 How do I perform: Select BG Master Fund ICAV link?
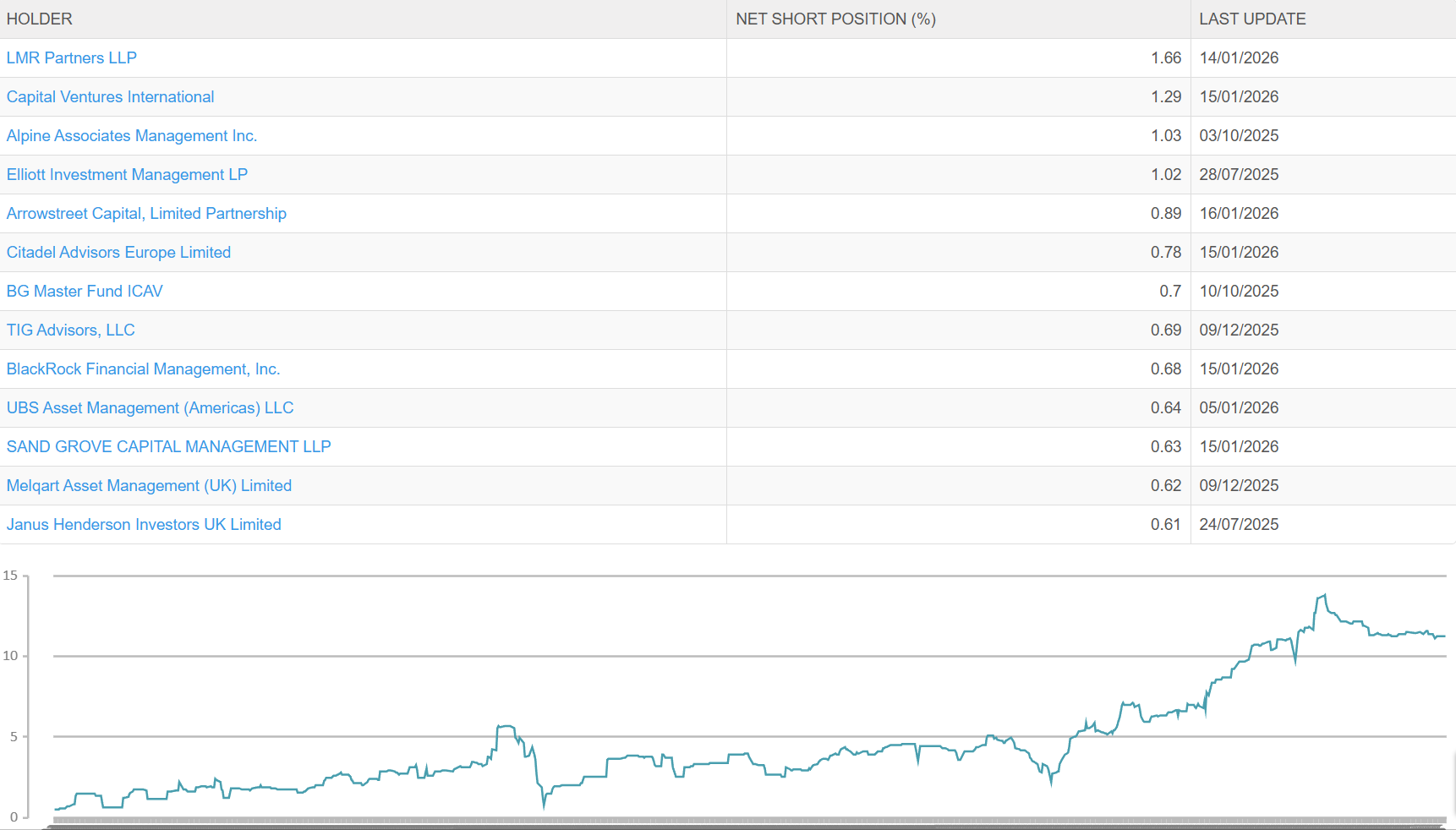[x=84, y=291]
